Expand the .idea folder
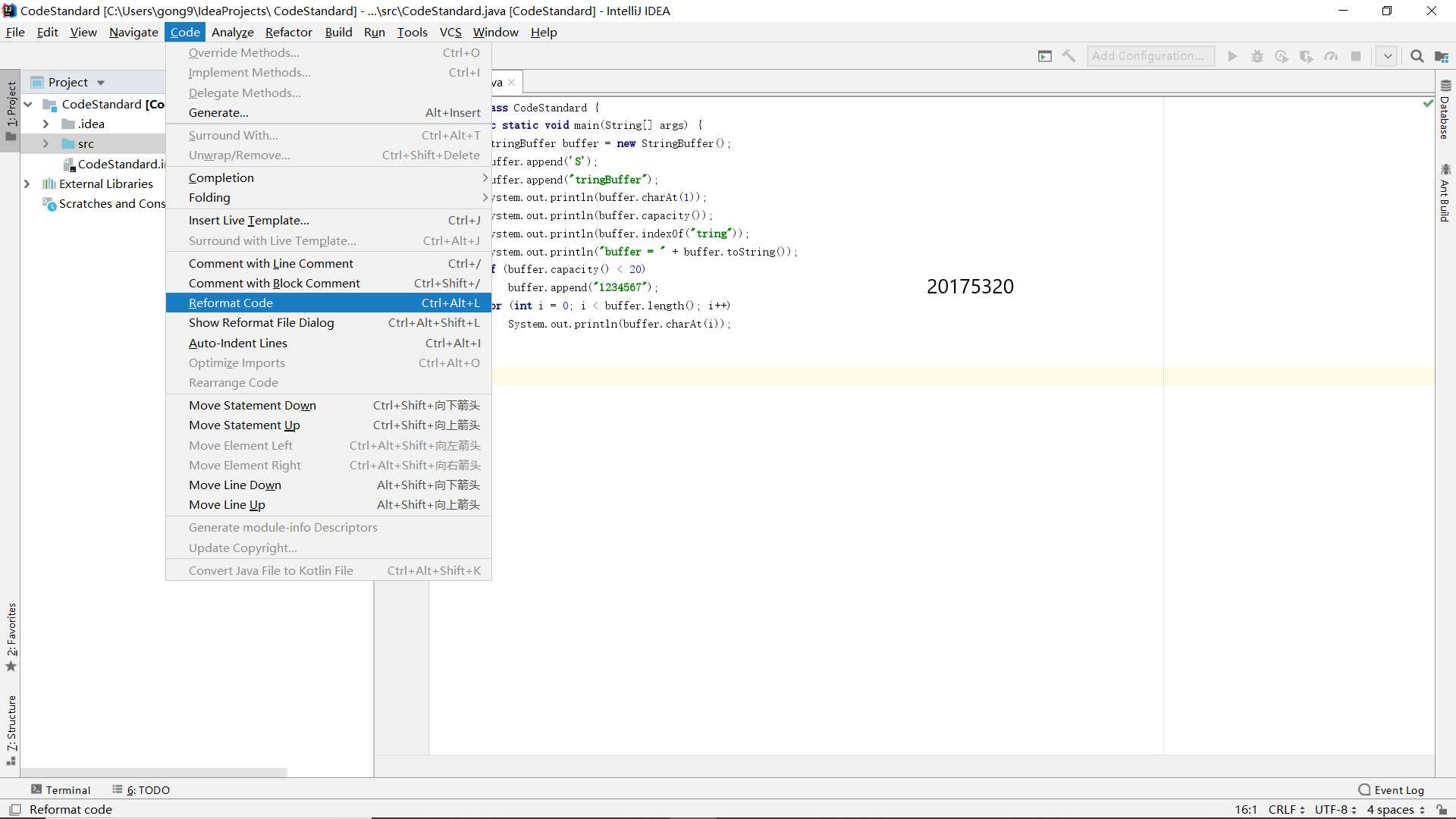Image resolution: width=1456 pixels, height=819 pixels. point(45,124)
